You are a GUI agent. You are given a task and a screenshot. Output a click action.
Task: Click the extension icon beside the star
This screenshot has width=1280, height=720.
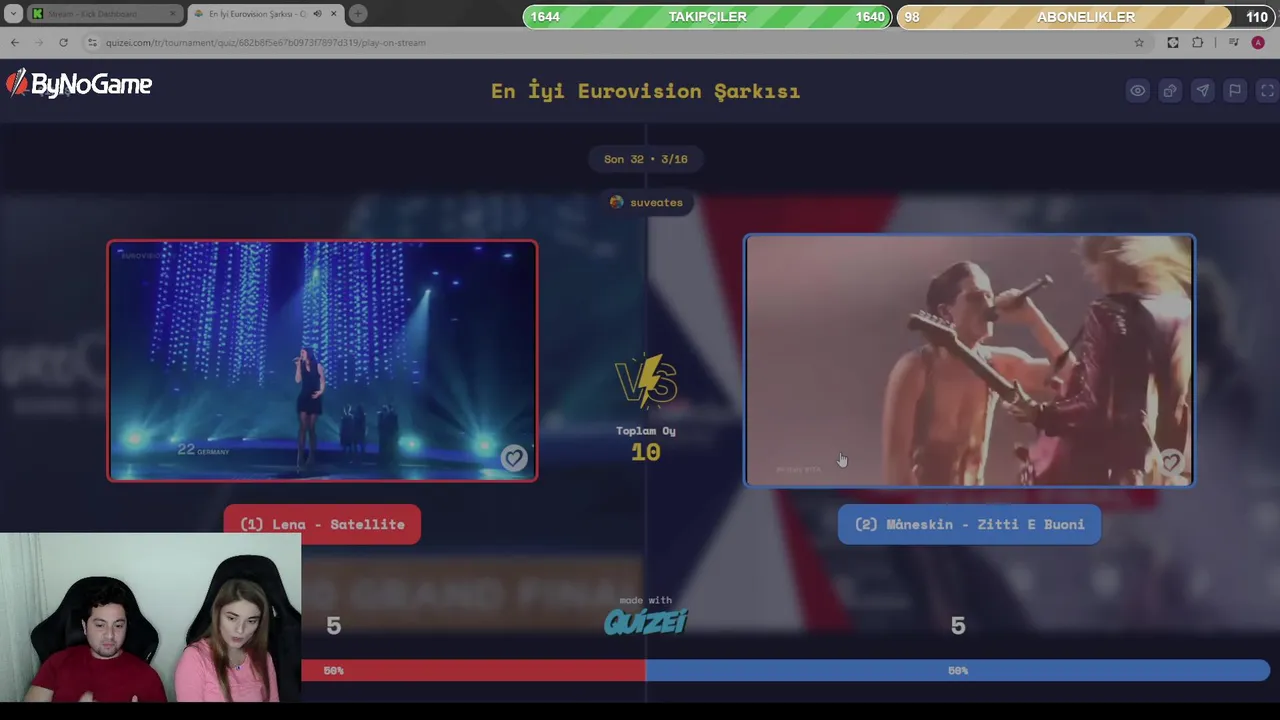point(1173,42)
